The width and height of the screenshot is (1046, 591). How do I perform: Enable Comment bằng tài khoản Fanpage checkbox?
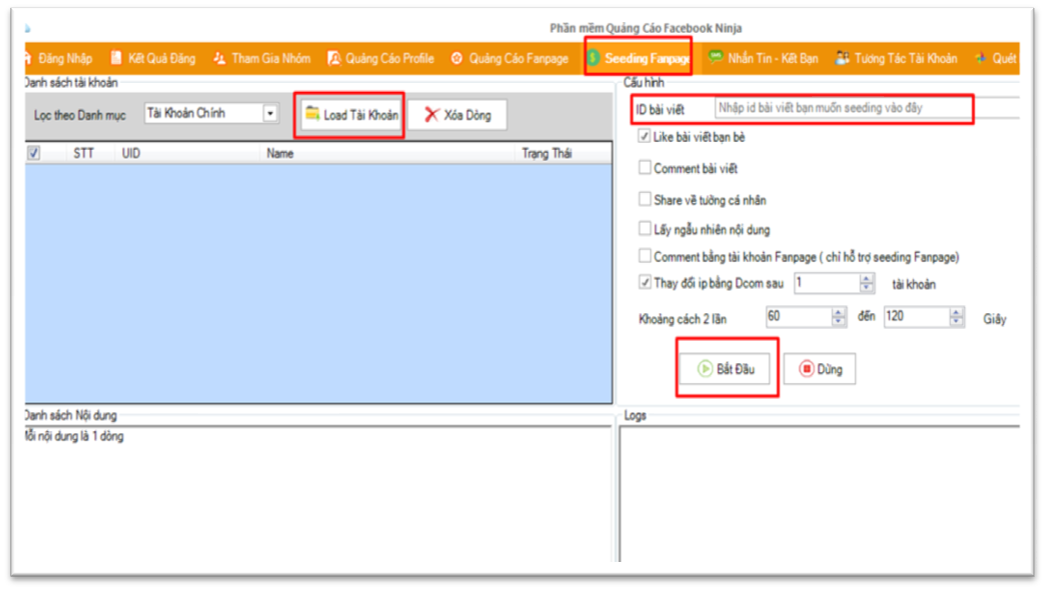[644, 256]
